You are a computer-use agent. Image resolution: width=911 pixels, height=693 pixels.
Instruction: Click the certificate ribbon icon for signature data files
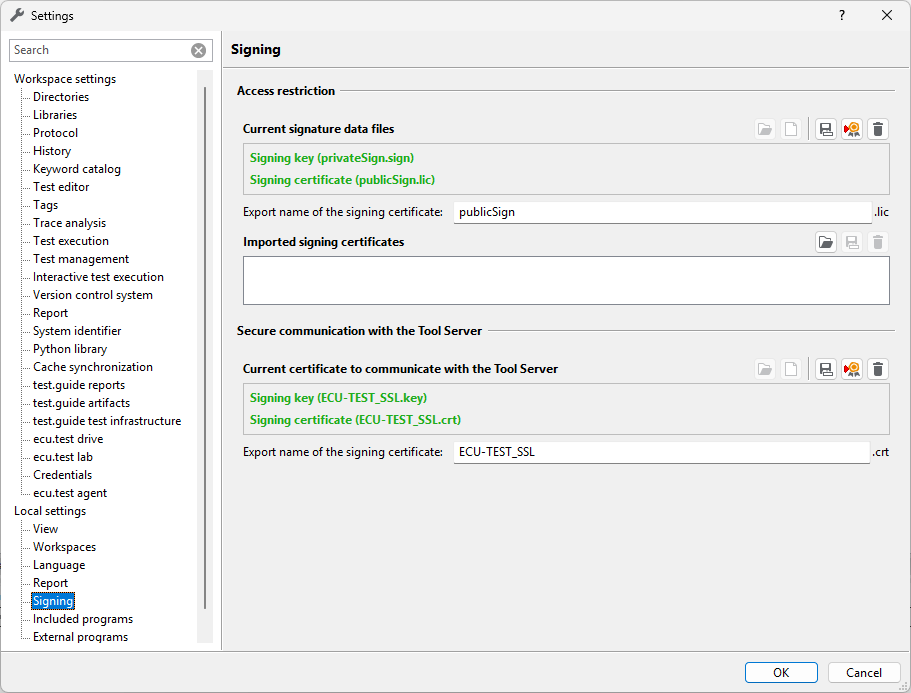tap(852, 129)
